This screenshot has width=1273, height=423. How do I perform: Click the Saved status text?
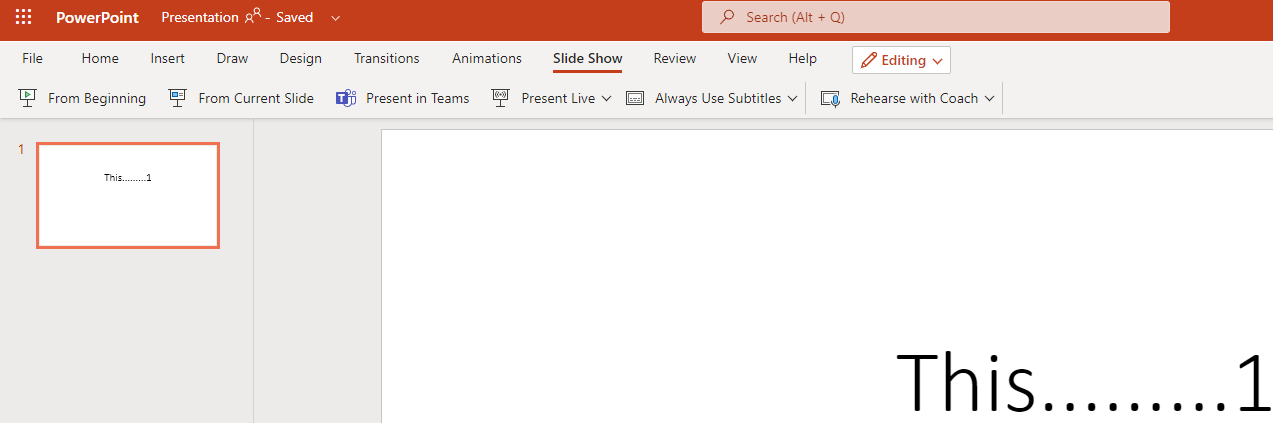click(x=294, y=17)
